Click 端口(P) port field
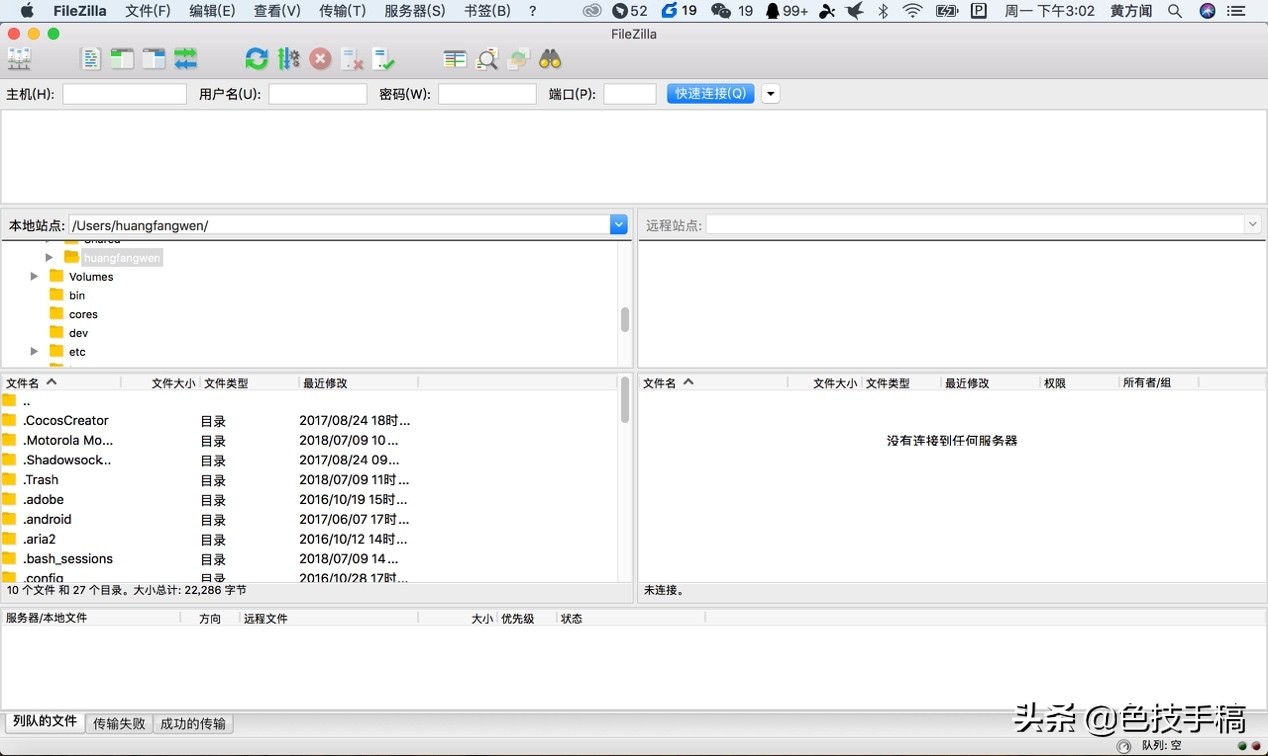 coord(630,93)
